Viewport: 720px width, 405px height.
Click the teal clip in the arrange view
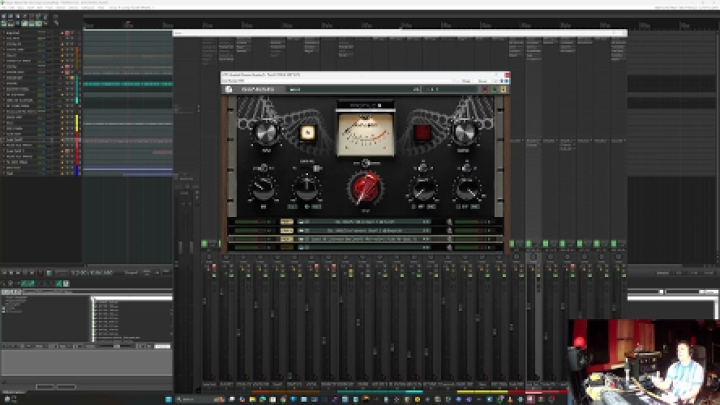(x=128, y=84)
